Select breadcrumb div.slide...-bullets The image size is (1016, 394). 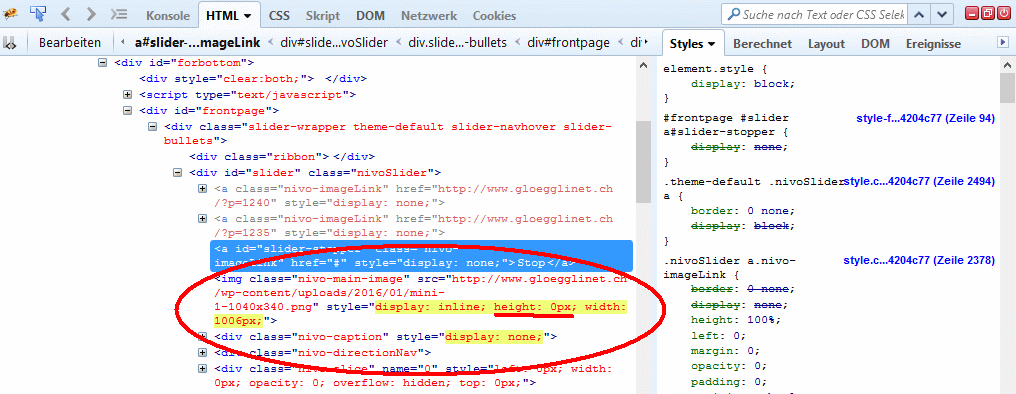[458, 43]
